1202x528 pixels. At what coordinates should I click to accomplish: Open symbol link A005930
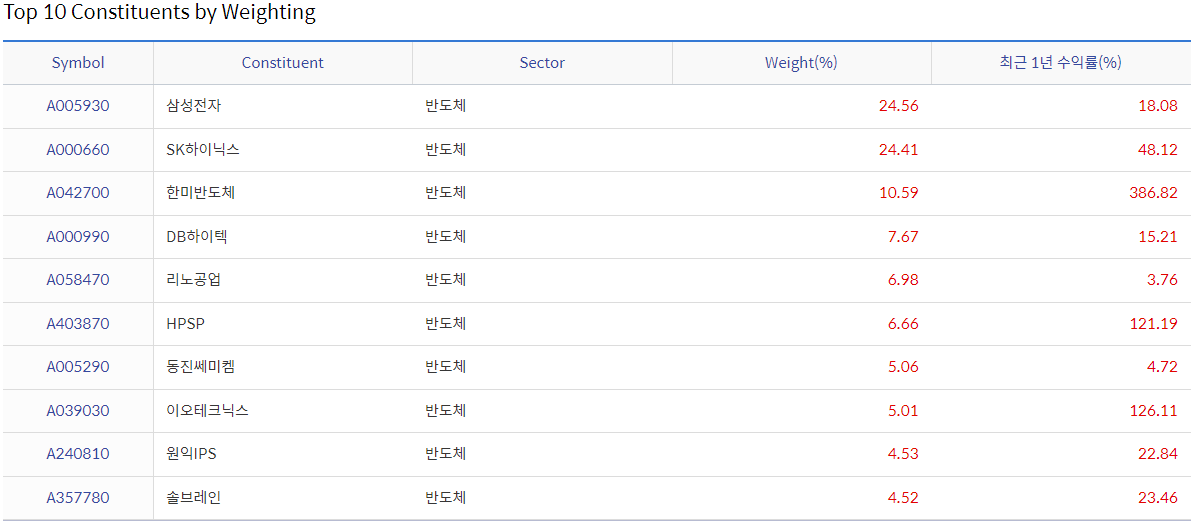pos(78,106)
